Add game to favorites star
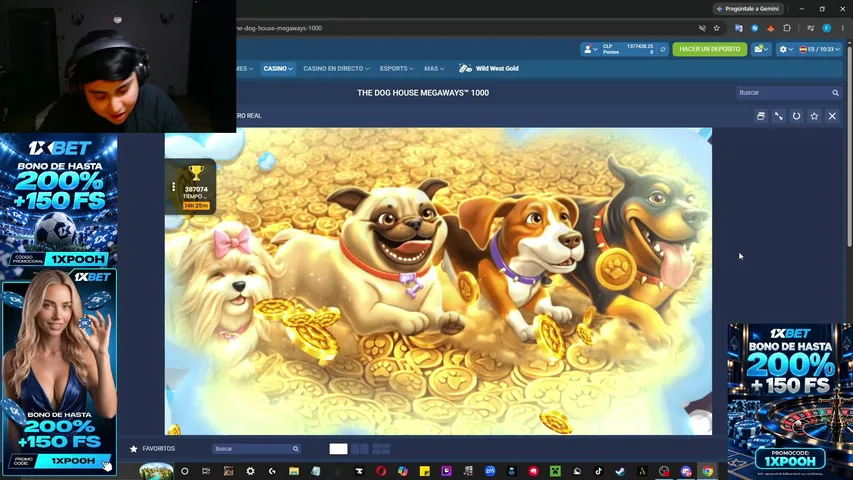Viewport: 853px width, 480px height. pyautogui.click(x=814, y=116)
